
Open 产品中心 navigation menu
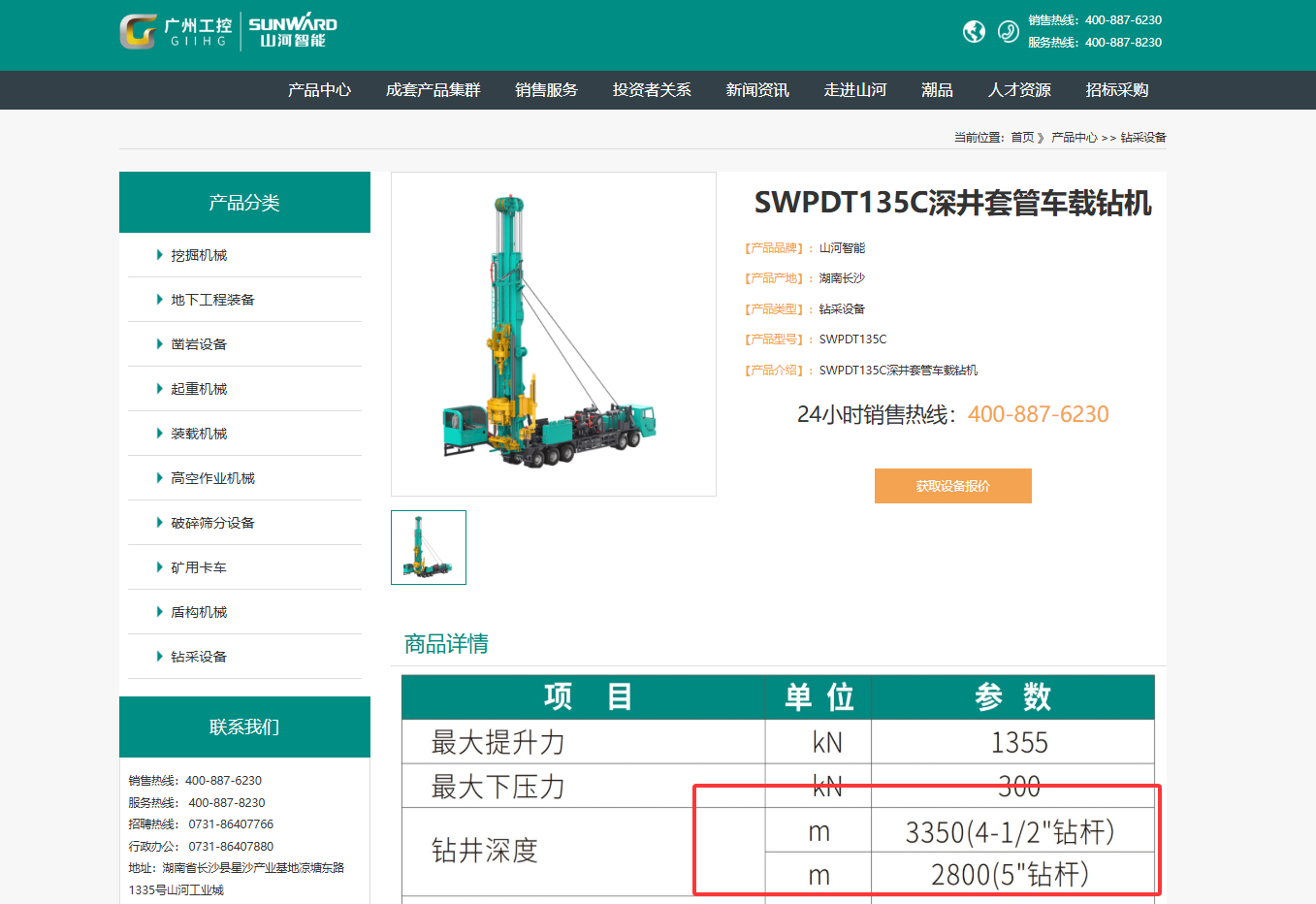pos(319,90)
